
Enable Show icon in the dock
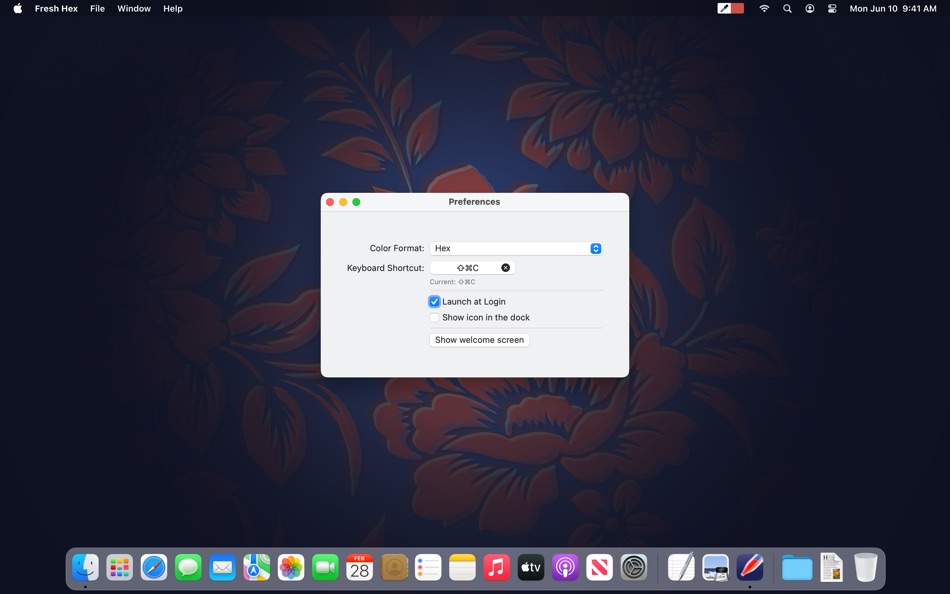pyautogui.click(x=434, y=317)
